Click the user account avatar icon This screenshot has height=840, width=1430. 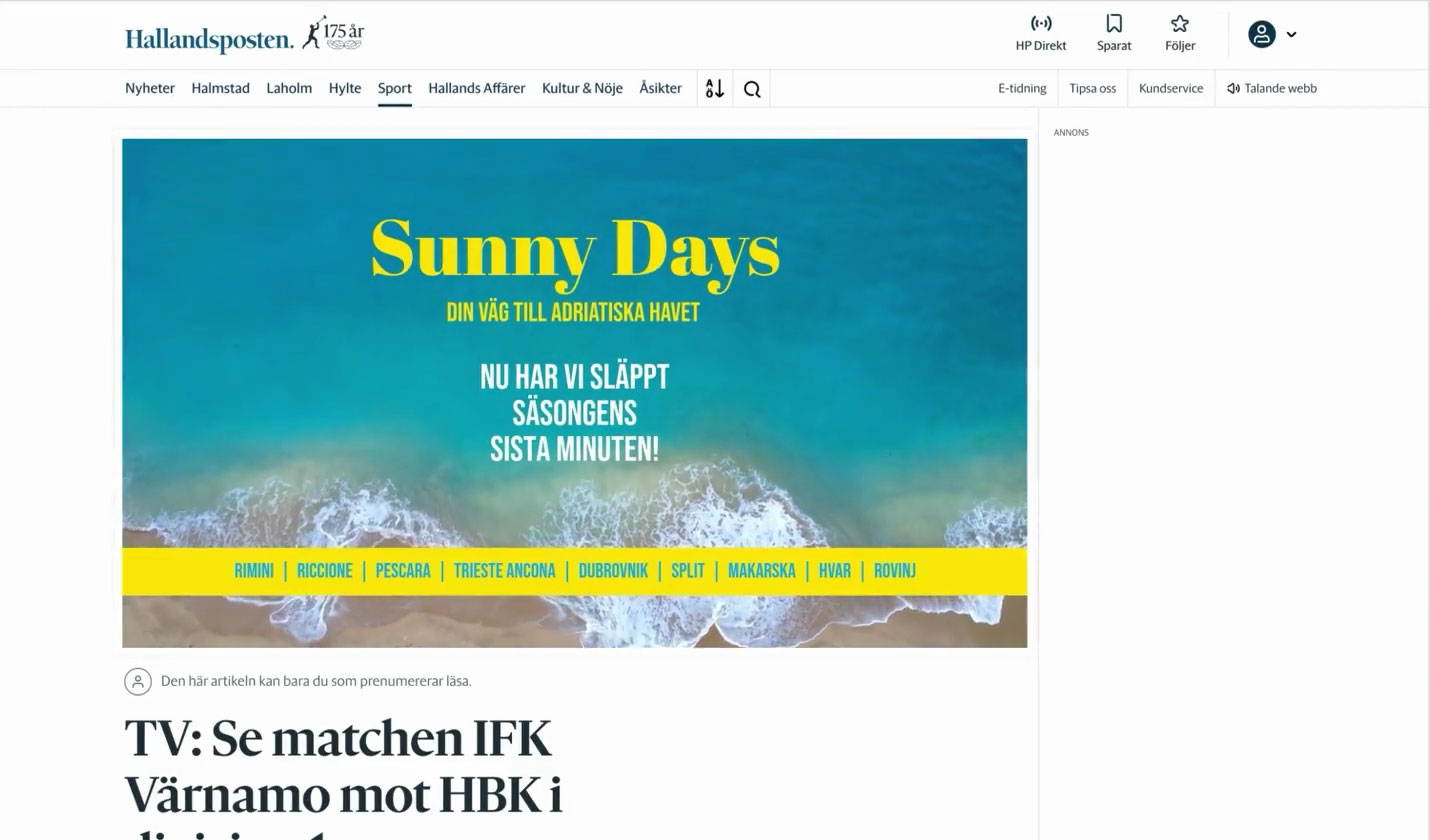pos(1262,34)
